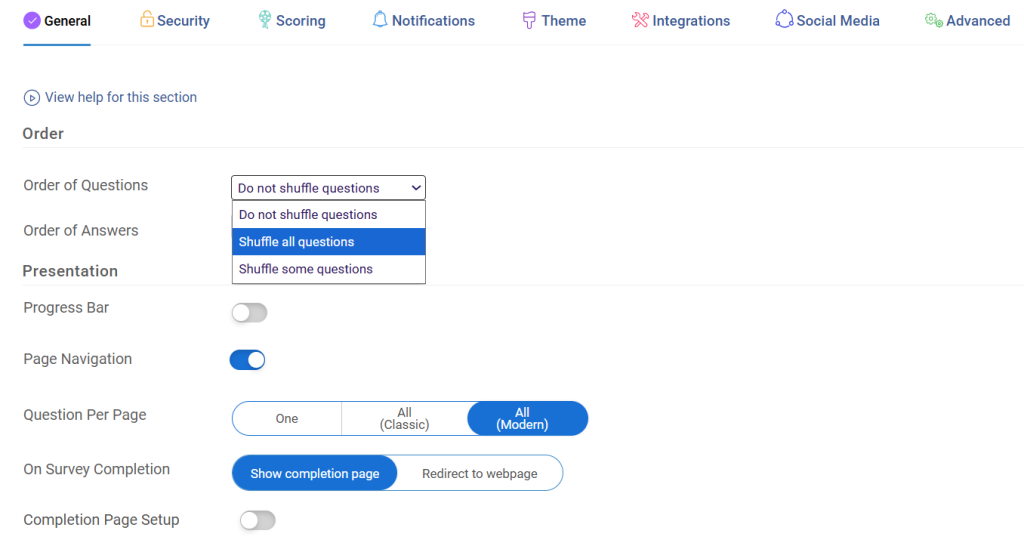Switch to the Security tab label

[184, 21]
